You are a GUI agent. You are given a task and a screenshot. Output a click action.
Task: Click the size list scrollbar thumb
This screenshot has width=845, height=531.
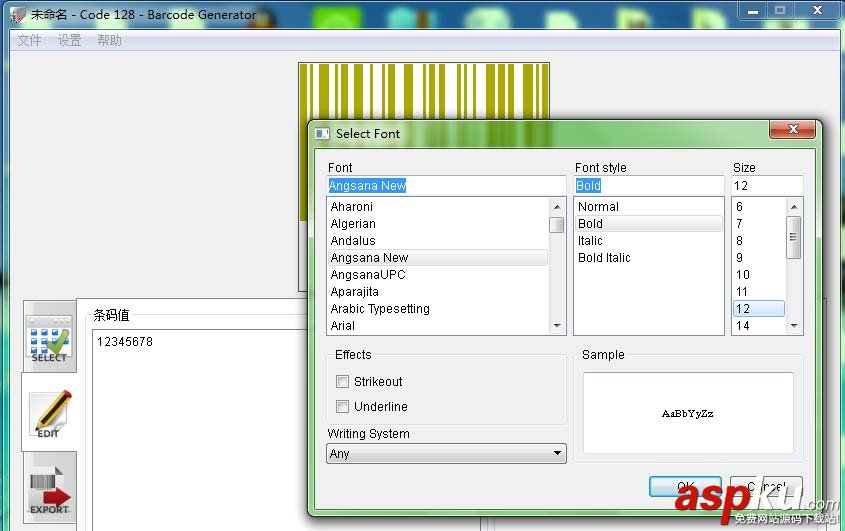[x=794, y=237]
